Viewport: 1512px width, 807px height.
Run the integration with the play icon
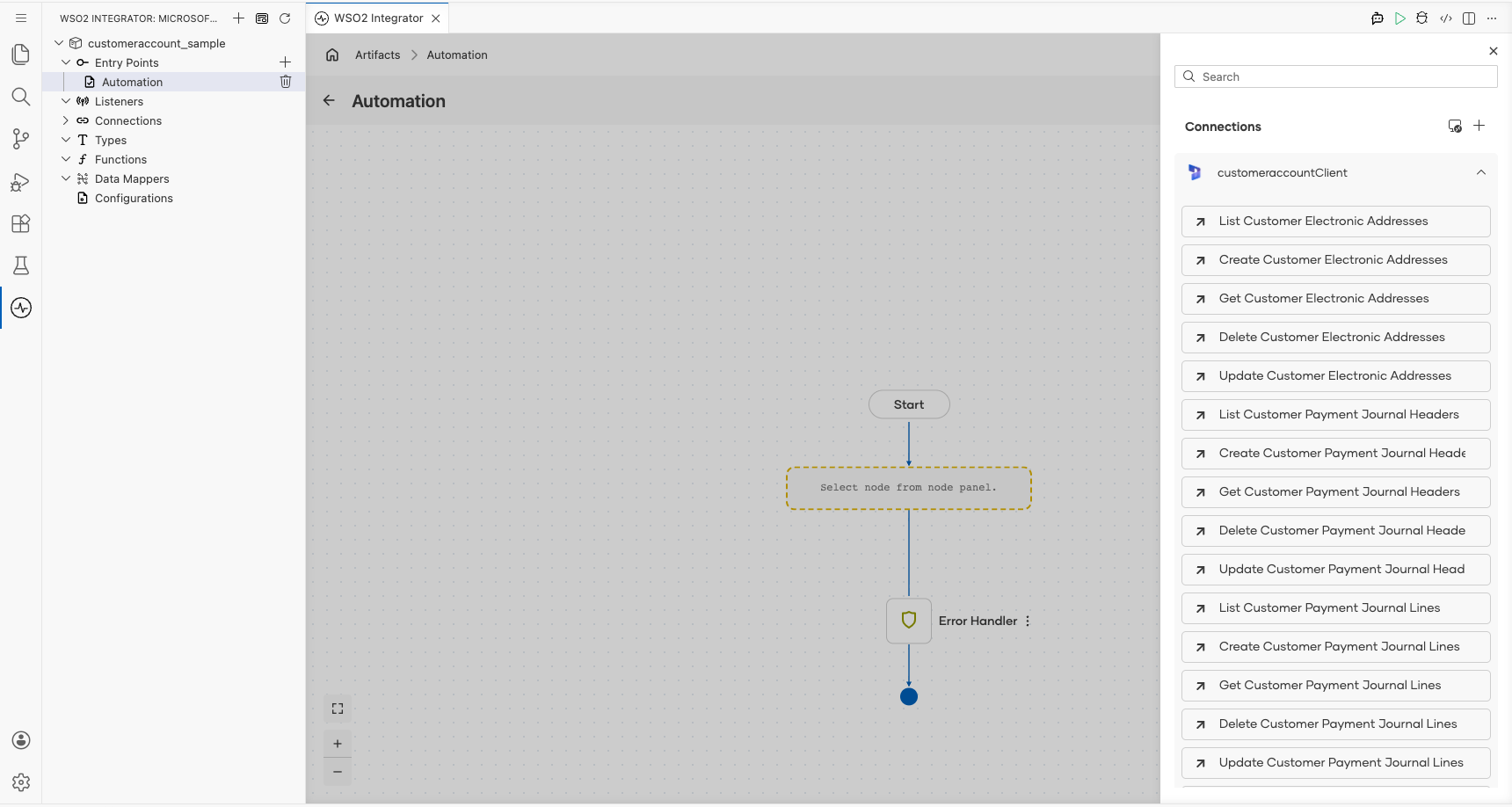(x=1400, y=18)
